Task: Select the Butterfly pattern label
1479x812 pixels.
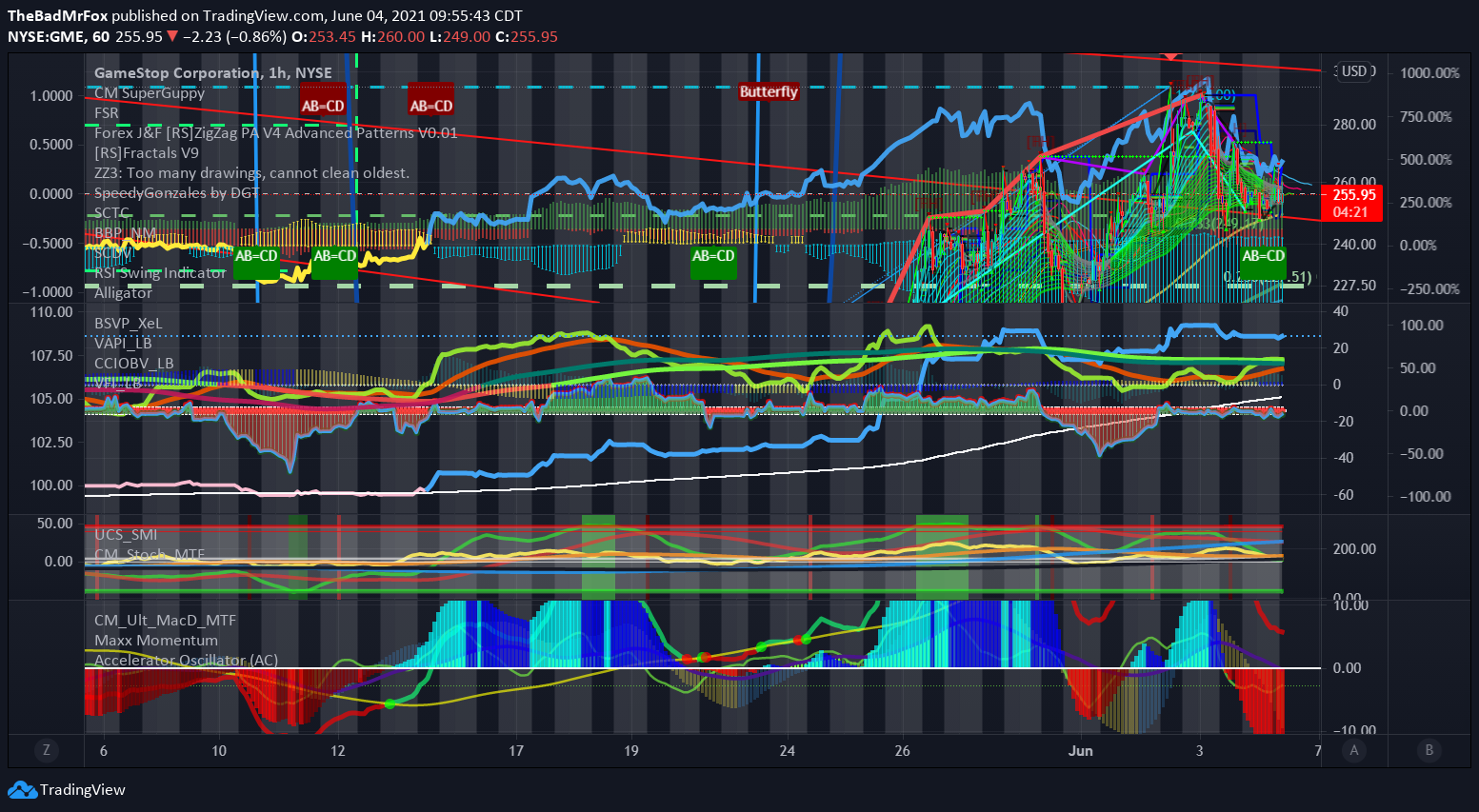Action: pos(769,91)
